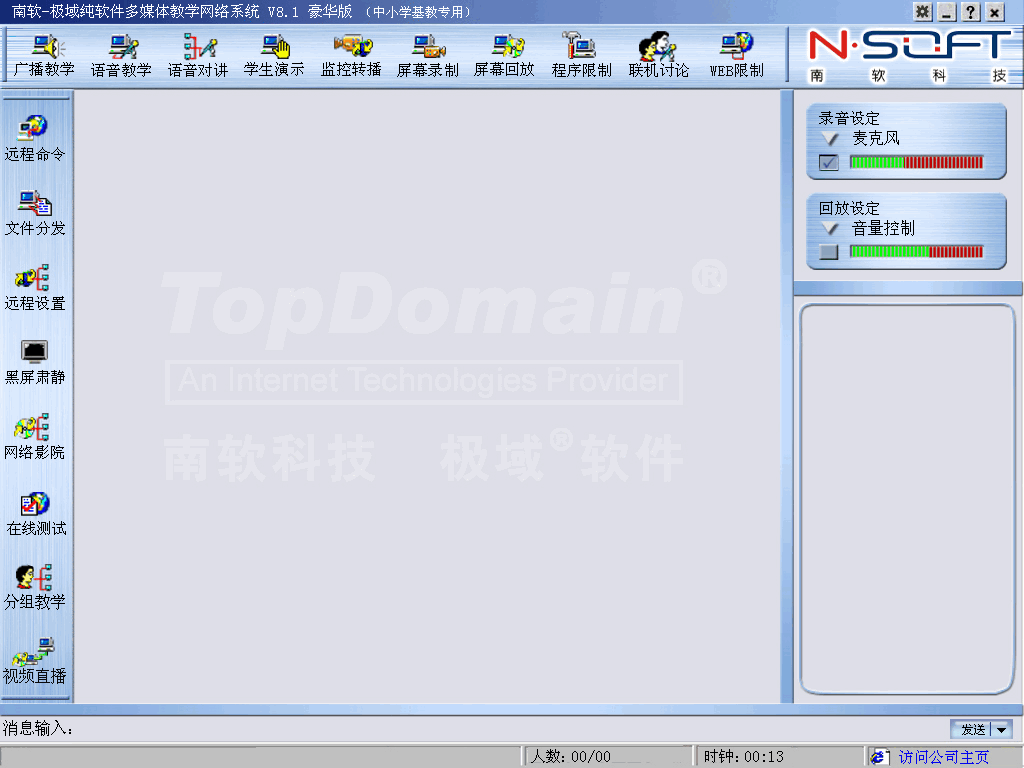
Task: Launch 视频直播 live video broadcast
Action: click(36, 660)
